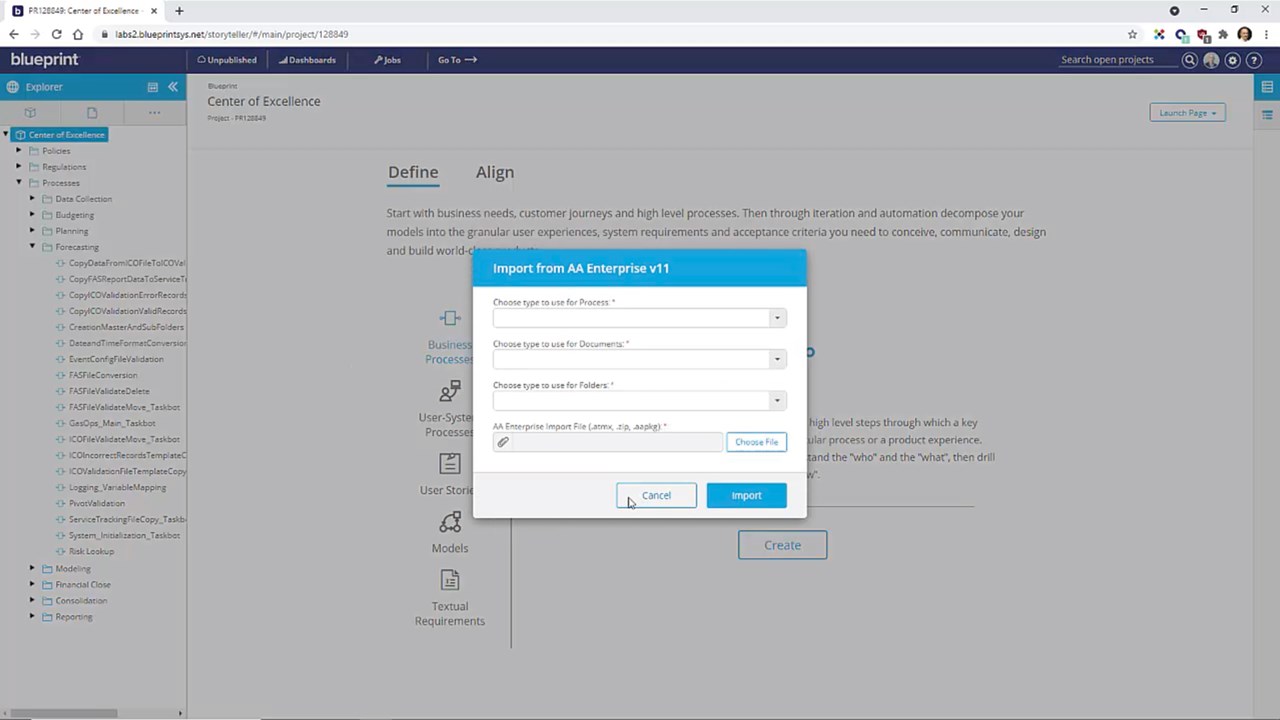Open the Chrome profile avatar
1280x720 pixels.
click(1244, 34)
